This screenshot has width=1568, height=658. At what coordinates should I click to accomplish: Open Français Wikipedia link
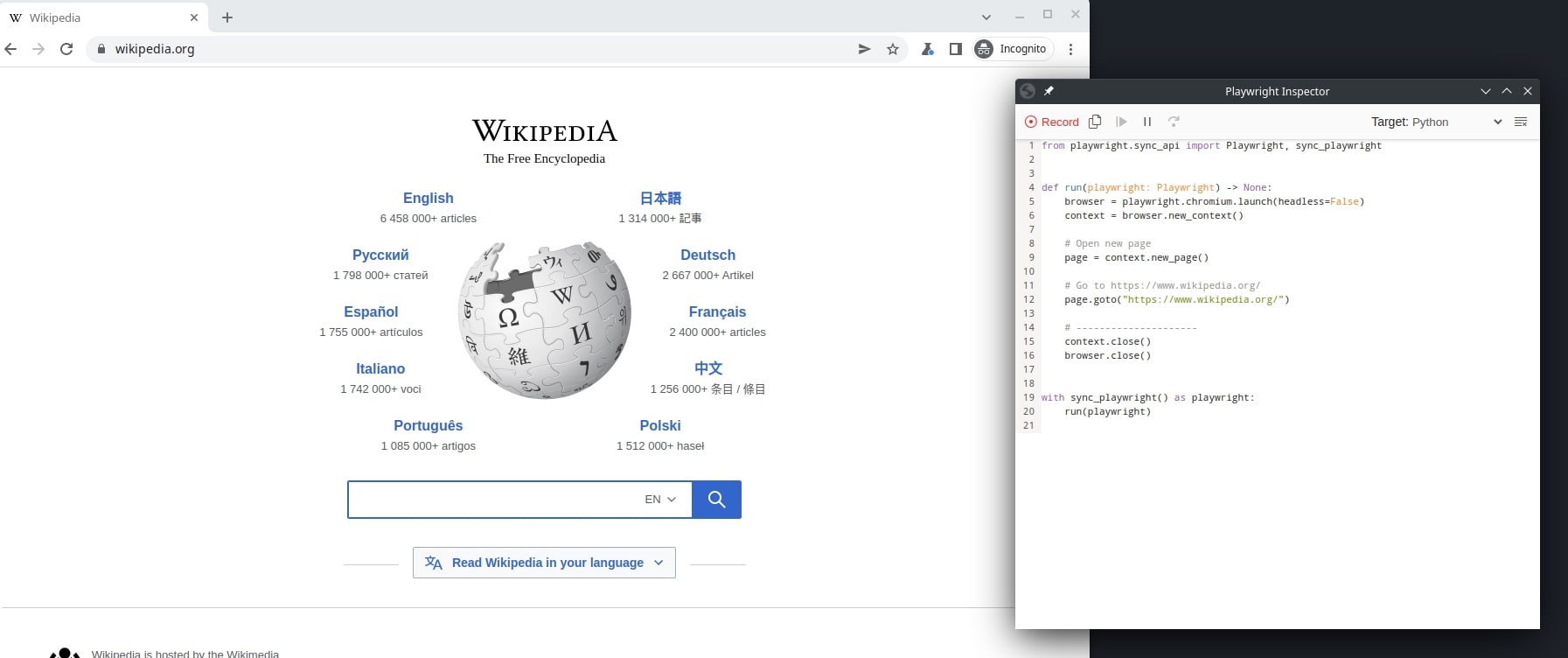717,311
